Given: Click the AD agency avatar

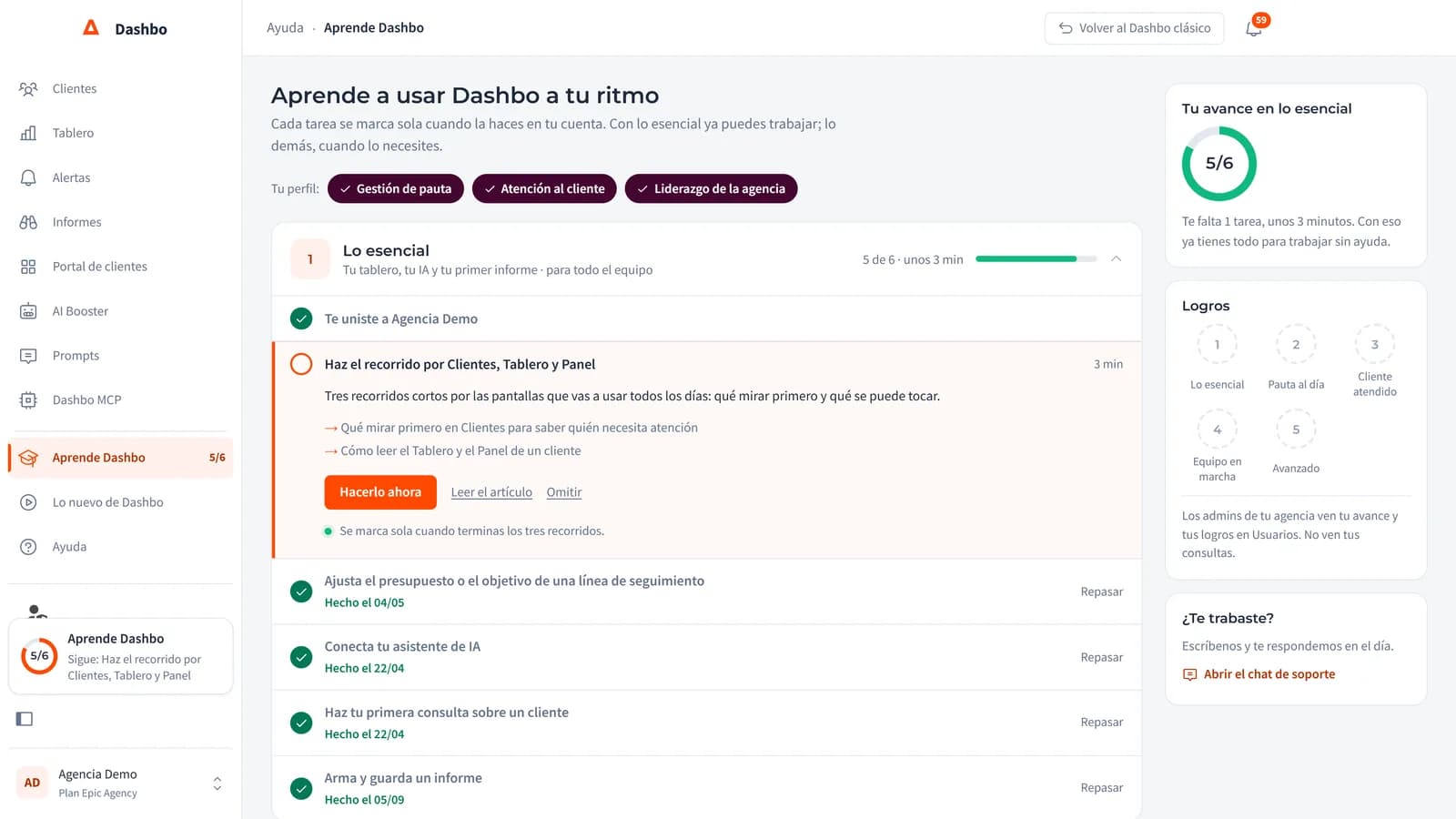Looking at the screenshot, I should tap(32, 783).
